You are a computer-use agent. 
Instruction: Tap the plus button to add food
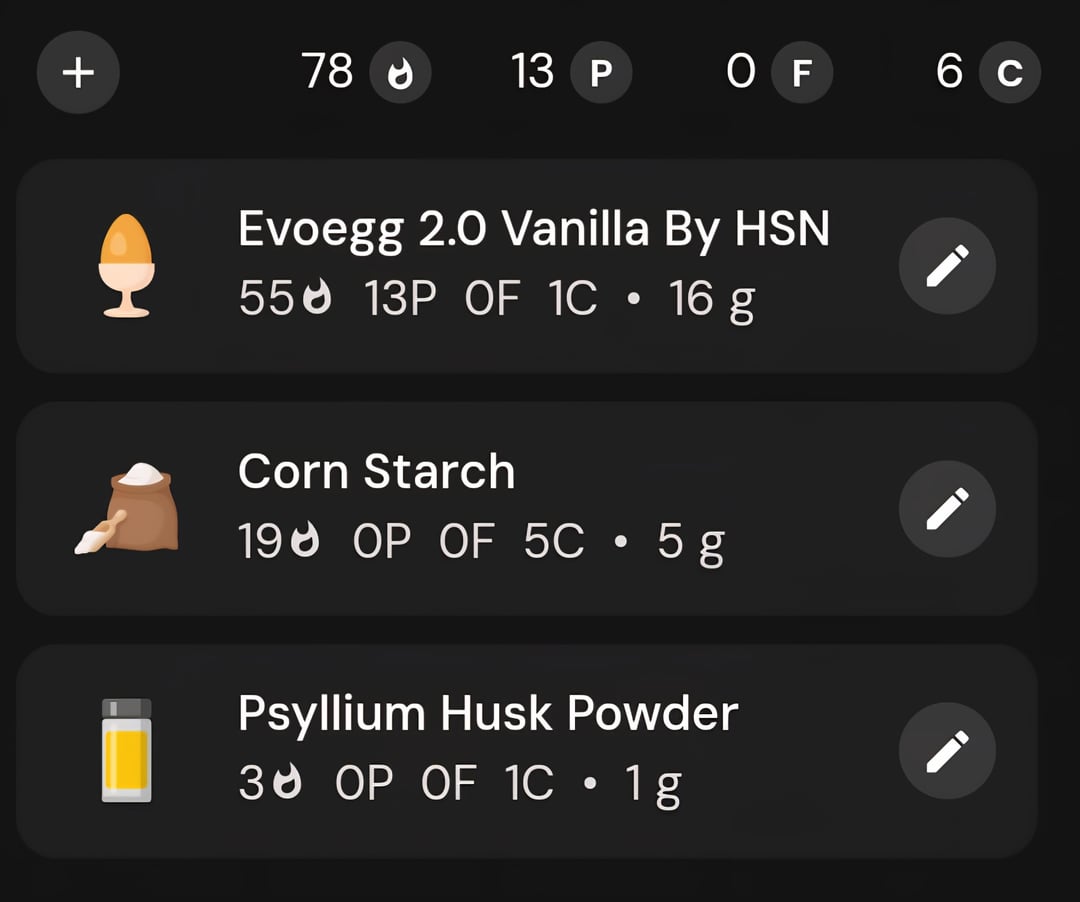click(x=78, y=73)
